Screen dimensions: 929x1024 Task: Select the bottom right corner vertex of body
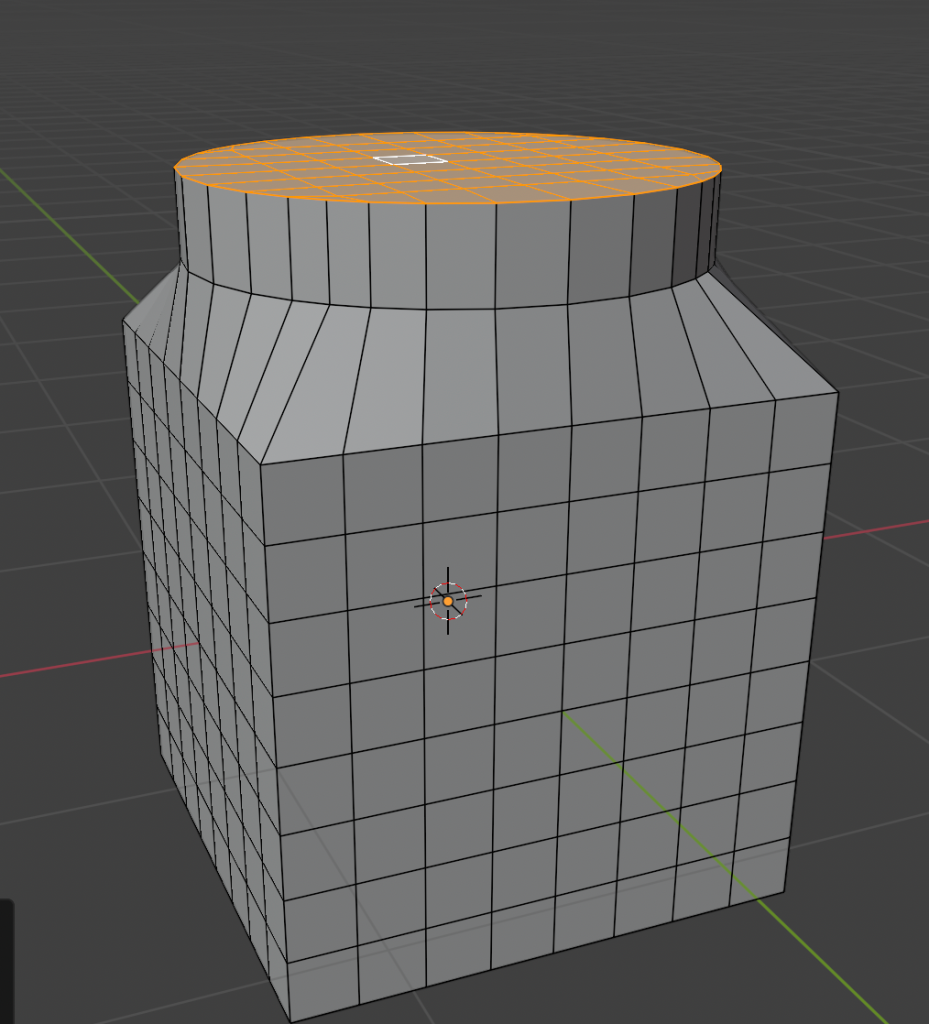pyautogui.click(x=786, y=893)
